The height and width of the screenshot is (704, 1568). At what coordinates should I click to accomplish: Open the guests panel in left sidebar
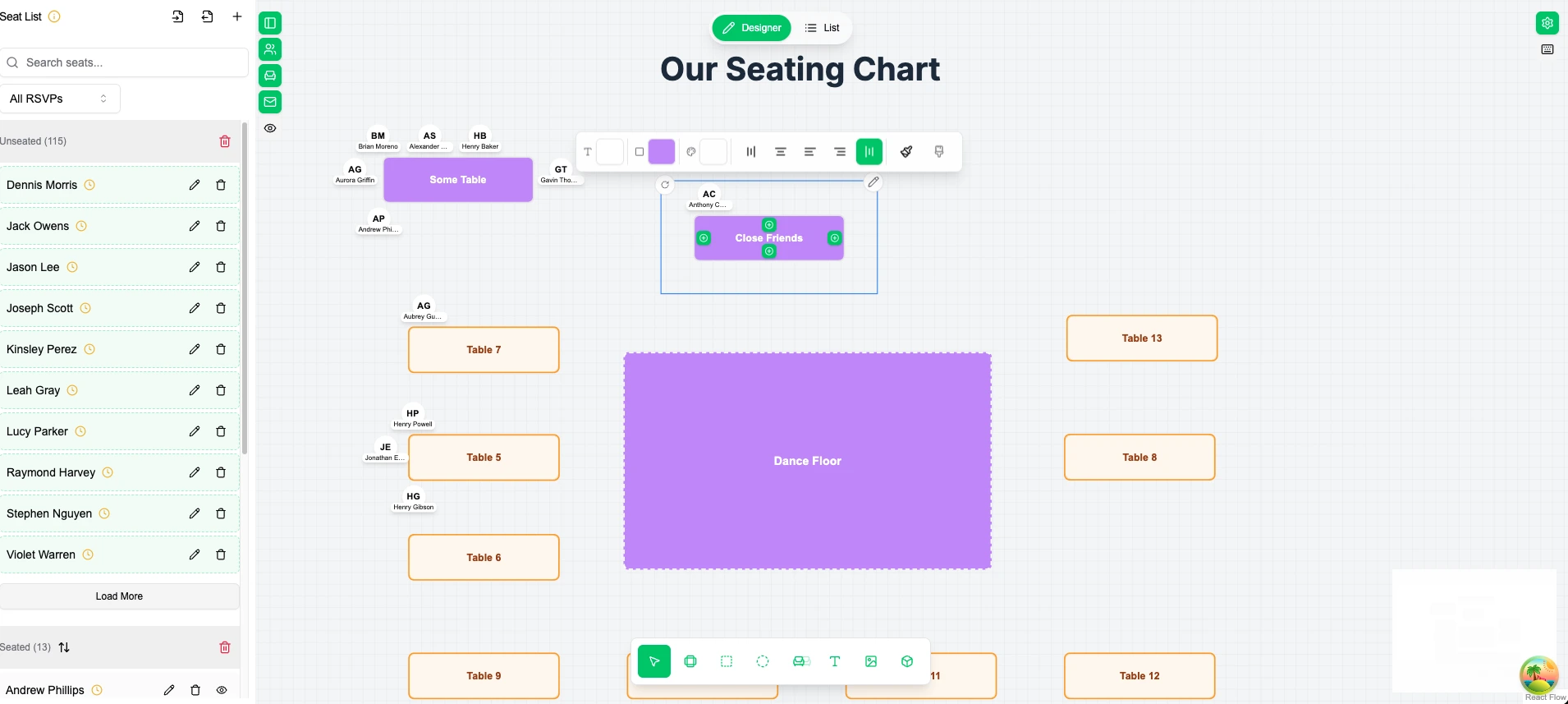[x=270, y=49]
